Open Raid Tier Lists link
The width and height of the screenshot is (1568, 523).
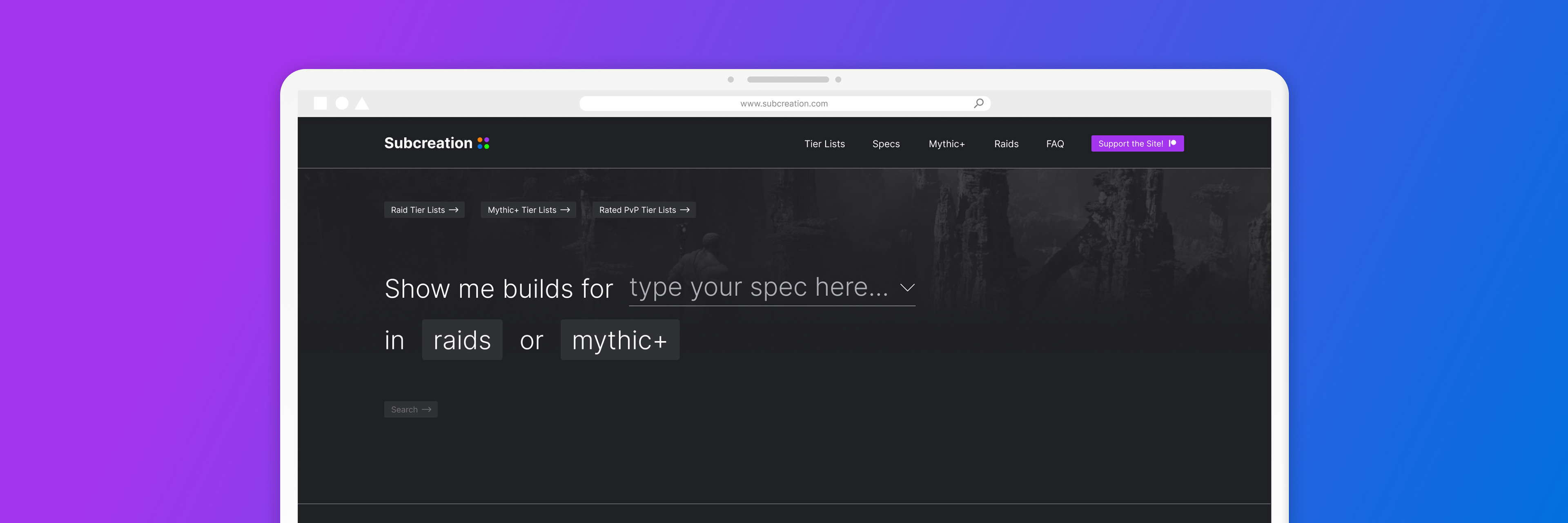424,210
